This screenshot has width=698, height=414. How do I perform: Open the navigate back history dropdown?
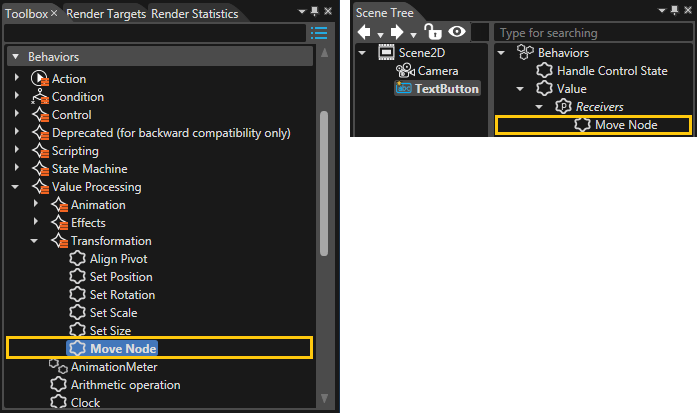[x=381, y=35]
